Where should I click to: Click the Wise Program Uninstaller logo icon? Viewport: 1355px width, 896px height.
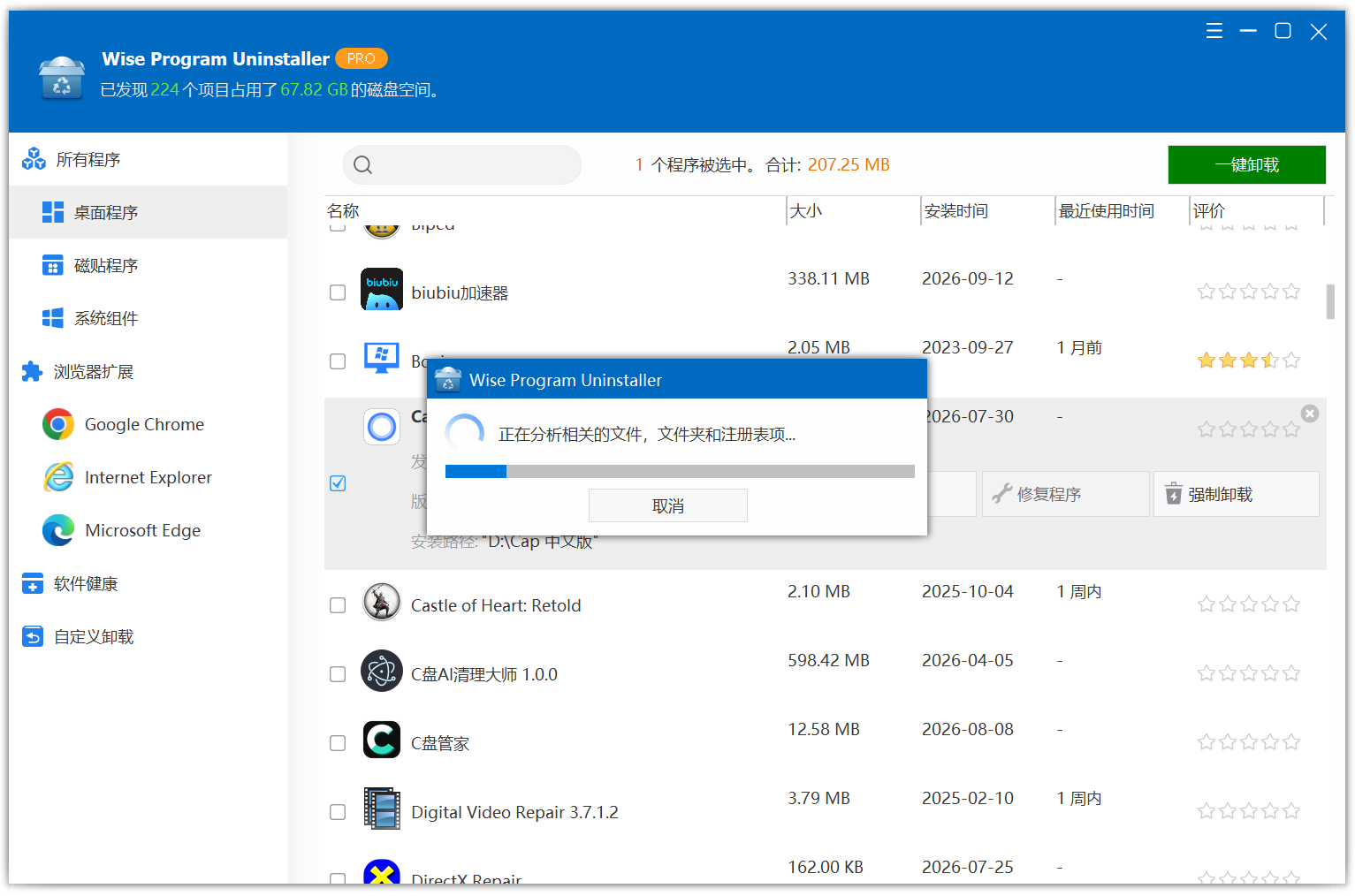click(62, 78)
